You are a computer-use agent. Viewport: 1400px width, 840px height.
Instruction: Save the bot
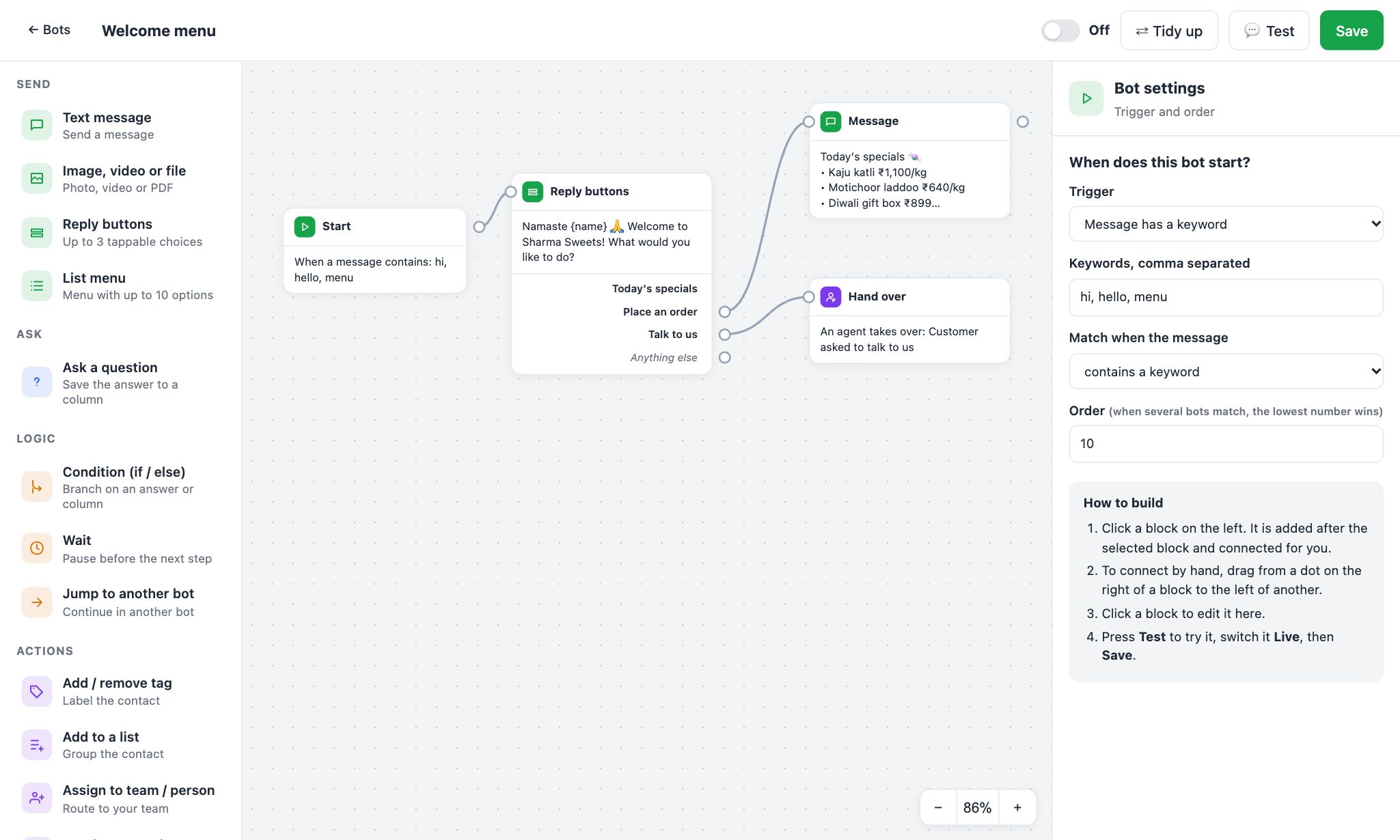click(1351, 31)
